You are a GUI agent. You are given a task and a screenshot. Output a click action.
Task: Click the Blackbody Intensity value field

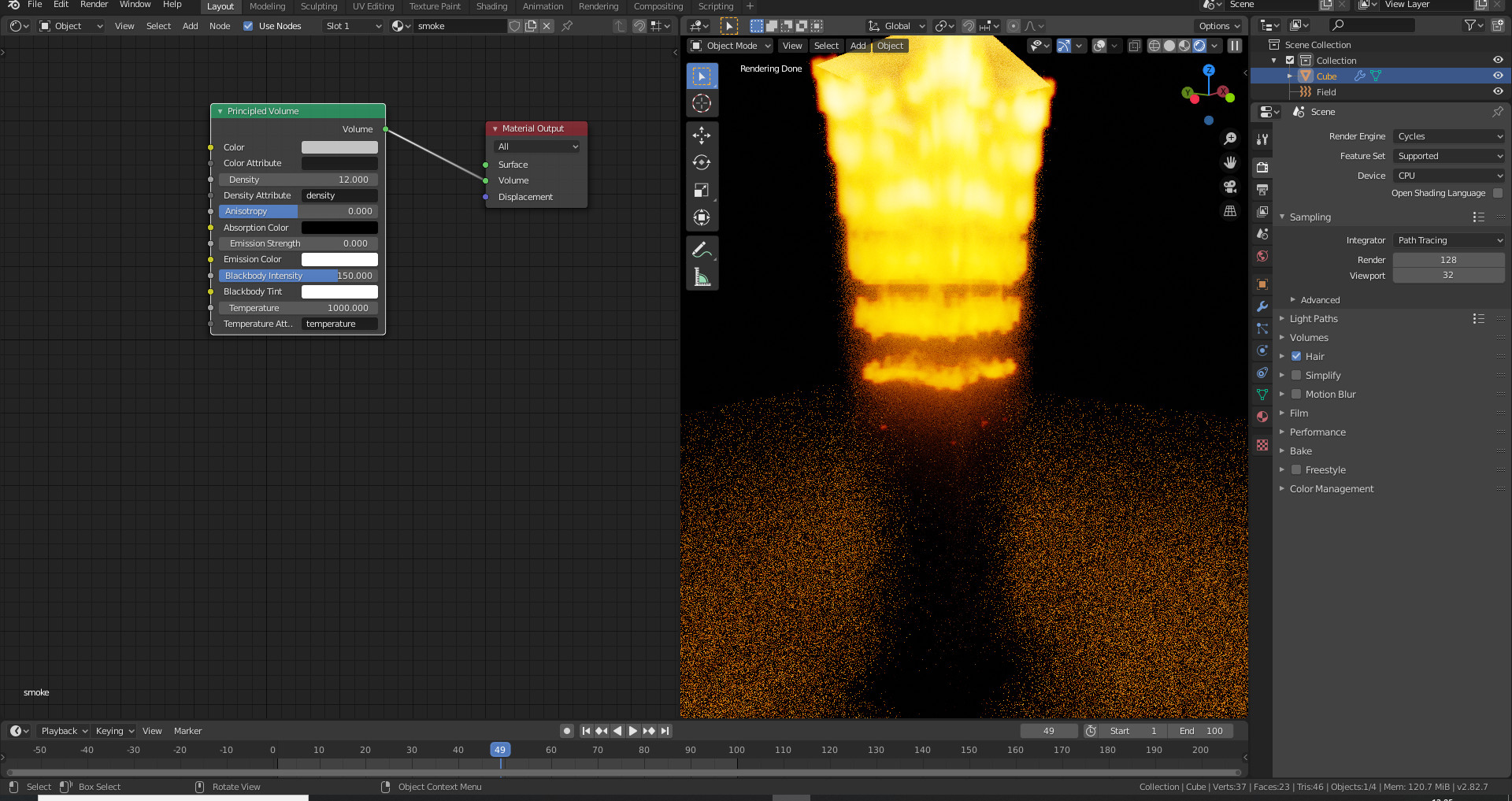(x=298, y=276)
